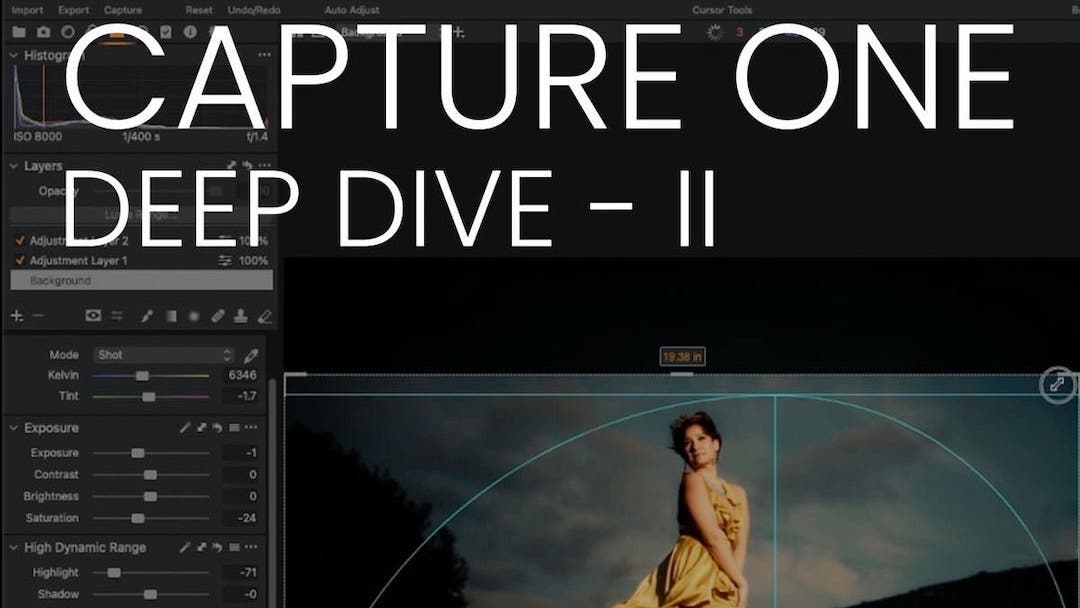Click High Dynamic Range copy-apply arrows icon
This screenshot has height=608, width=1080.
(201, 547)
